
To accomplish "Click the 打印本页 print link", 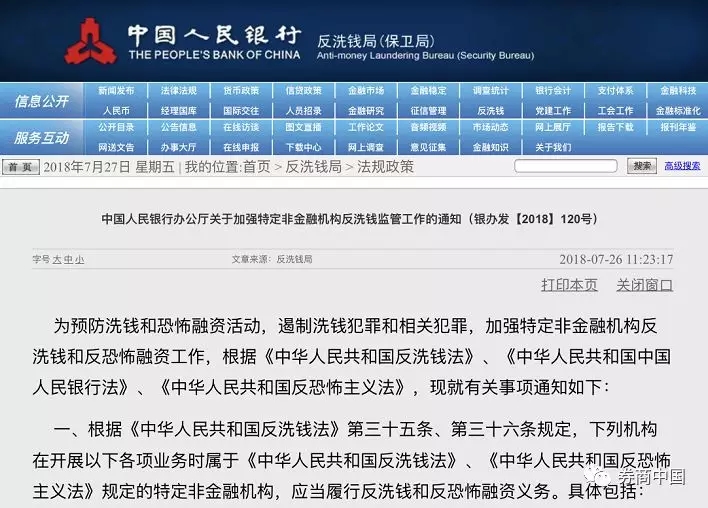I will 569,285.
